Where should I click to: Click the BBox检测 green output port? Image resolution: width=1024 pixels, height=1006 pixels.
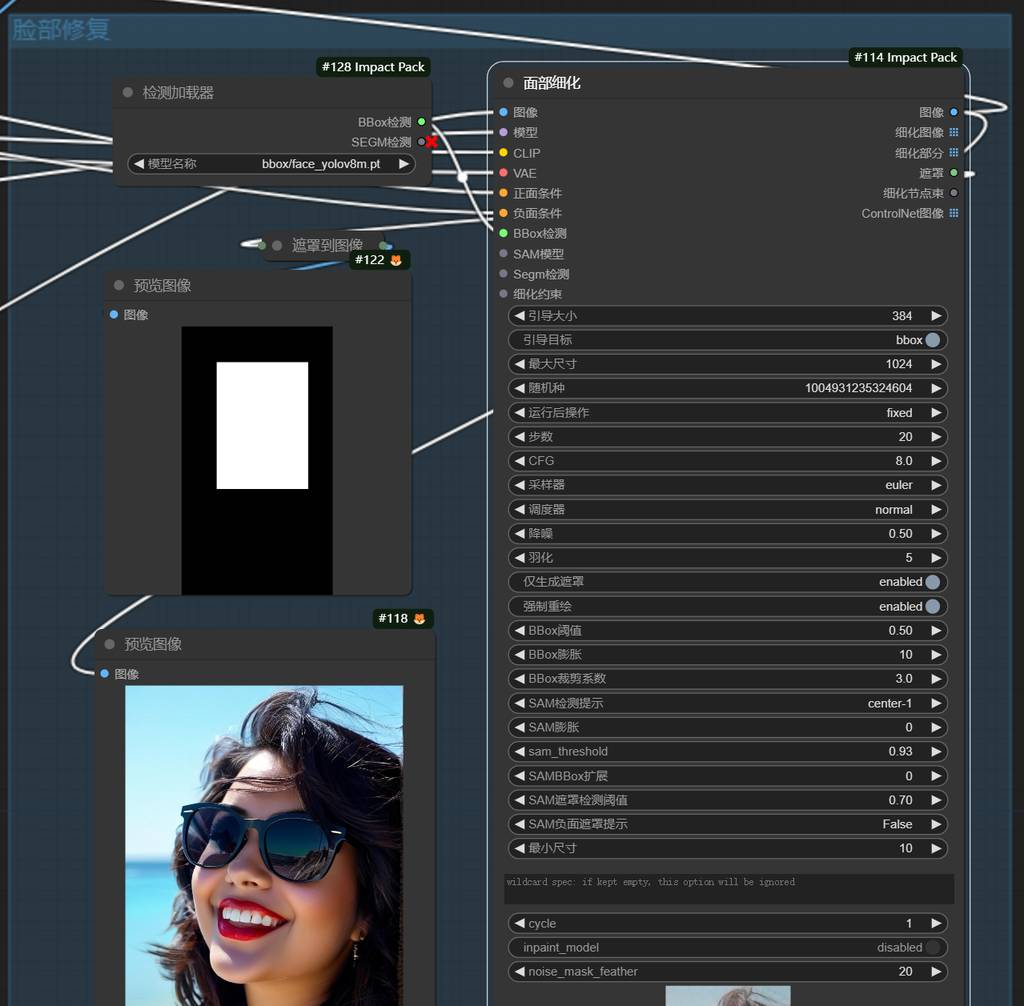click(x=421, y=122)
